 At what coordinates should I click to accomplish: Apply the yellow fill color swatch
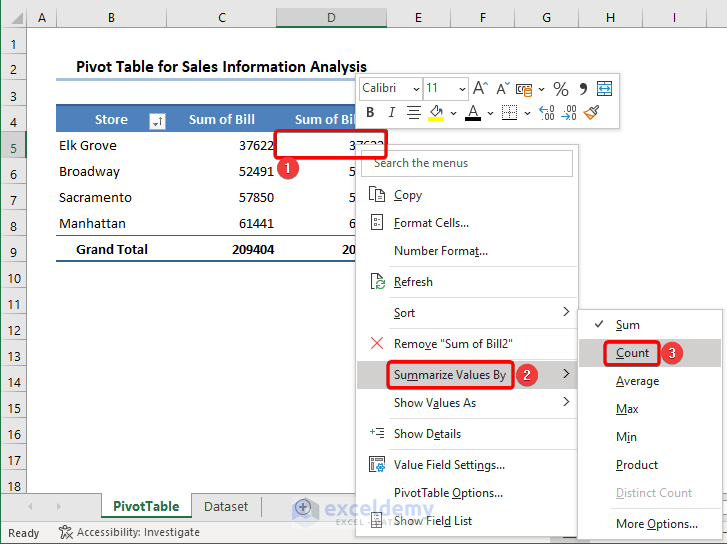click(435, 113)
